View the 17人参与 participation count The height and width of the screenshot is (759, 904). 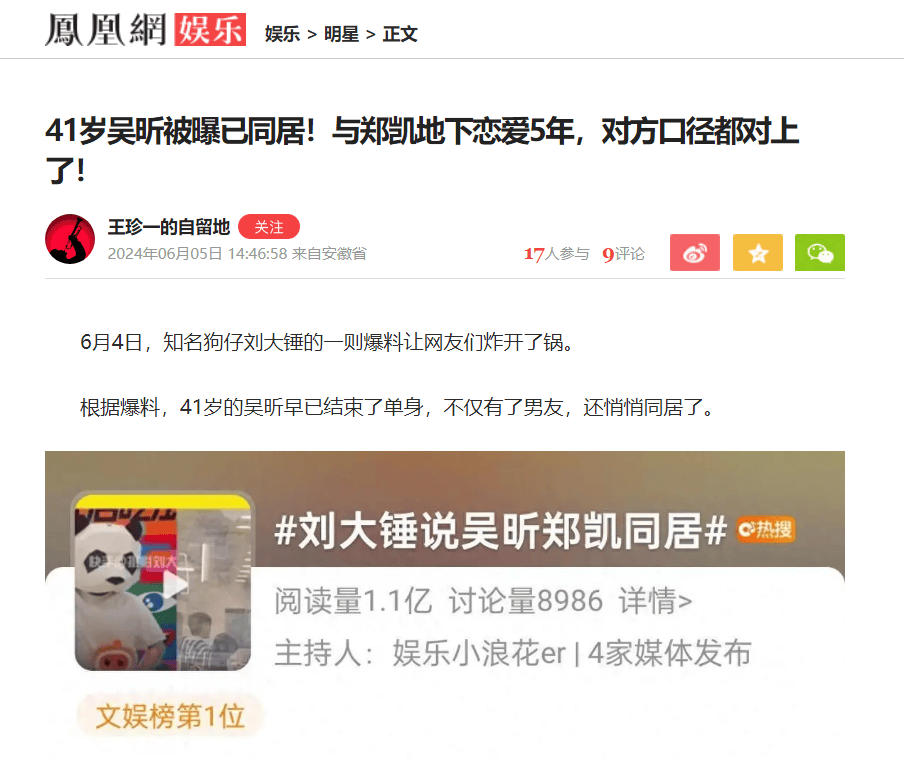[x=556, y=254]
